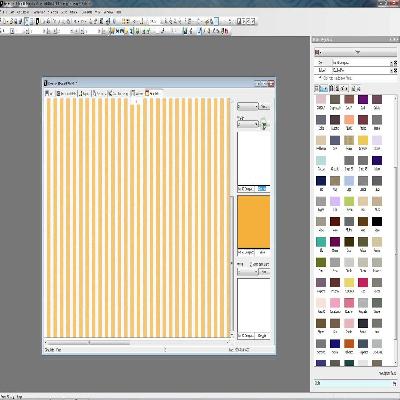
Task: Choose the peach-orange swatch in the palette
Action: [349, 120]
